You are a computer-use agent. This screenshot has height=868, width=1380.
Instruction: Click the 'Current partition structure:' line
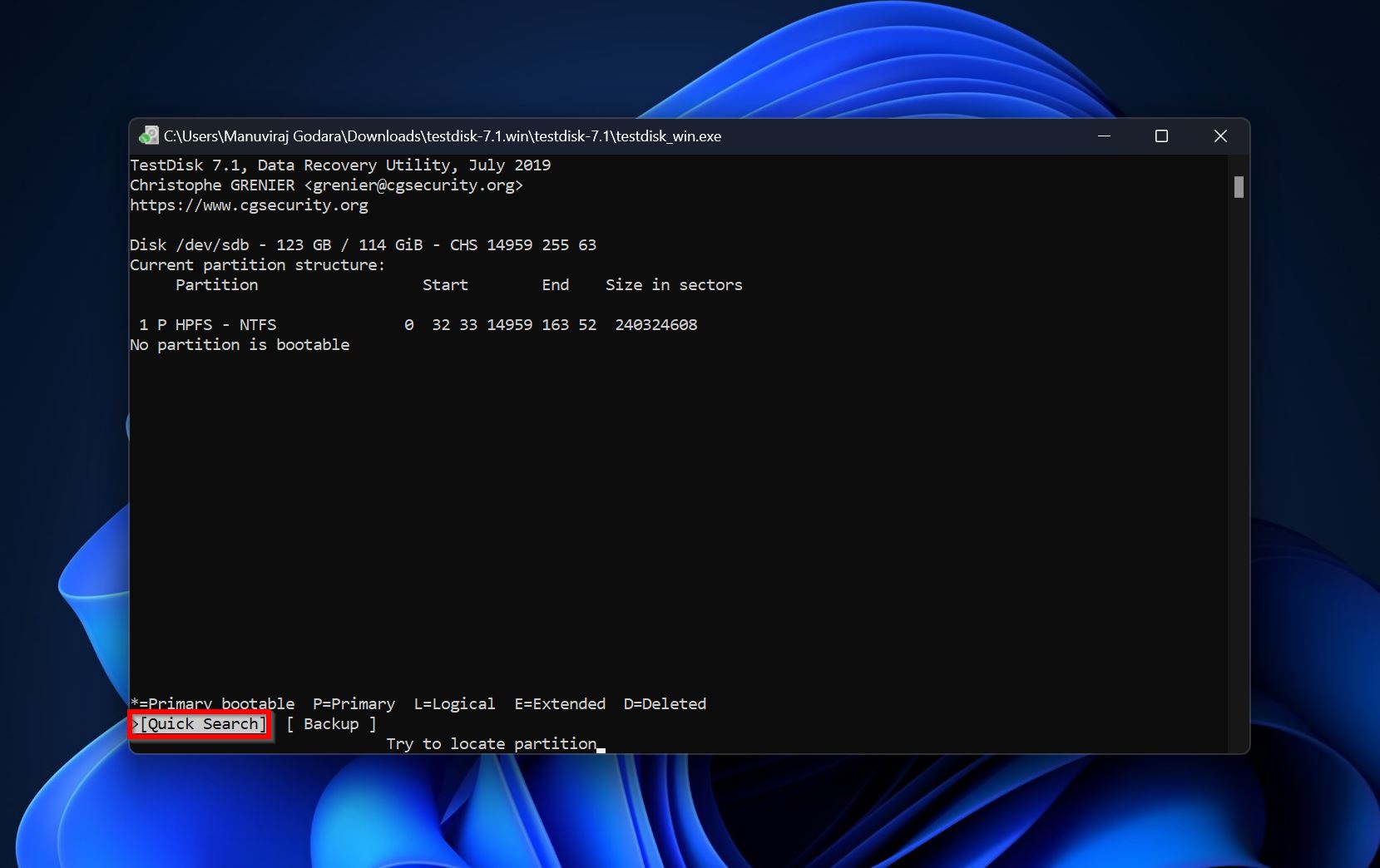coord(258,265)
